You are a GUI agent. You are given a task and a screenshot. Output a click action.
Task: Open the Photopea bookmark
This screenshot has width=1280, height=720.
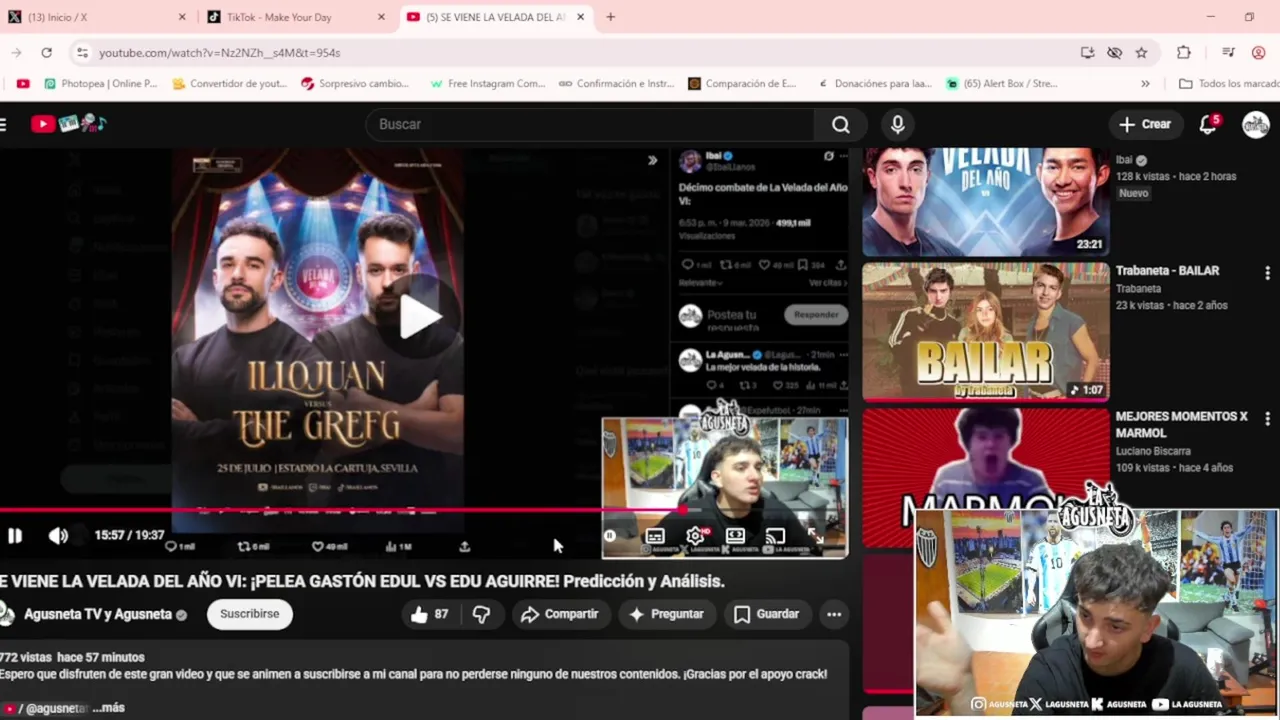coord(100,84)
